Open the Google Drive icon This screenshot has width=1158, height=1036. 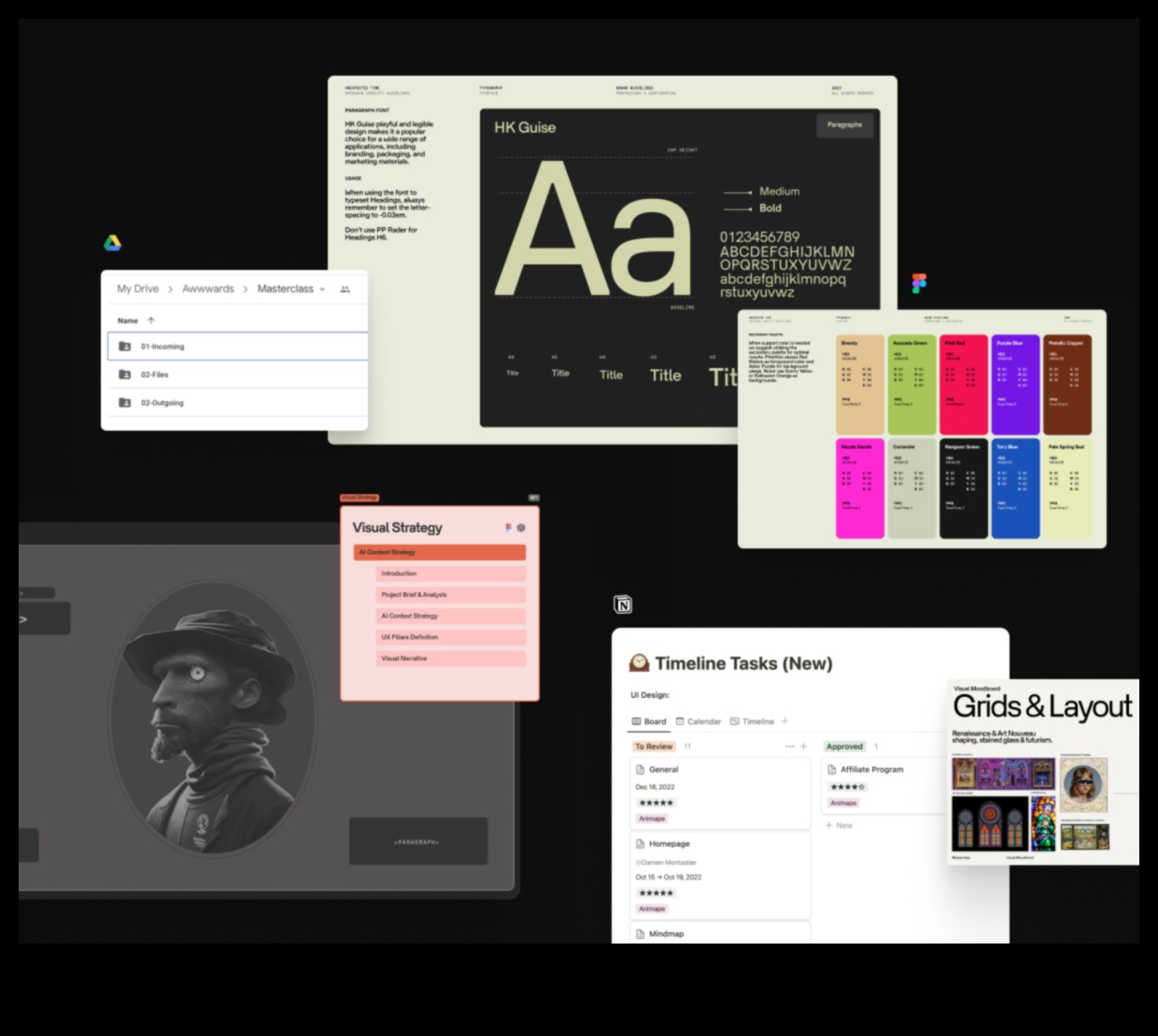112,241
